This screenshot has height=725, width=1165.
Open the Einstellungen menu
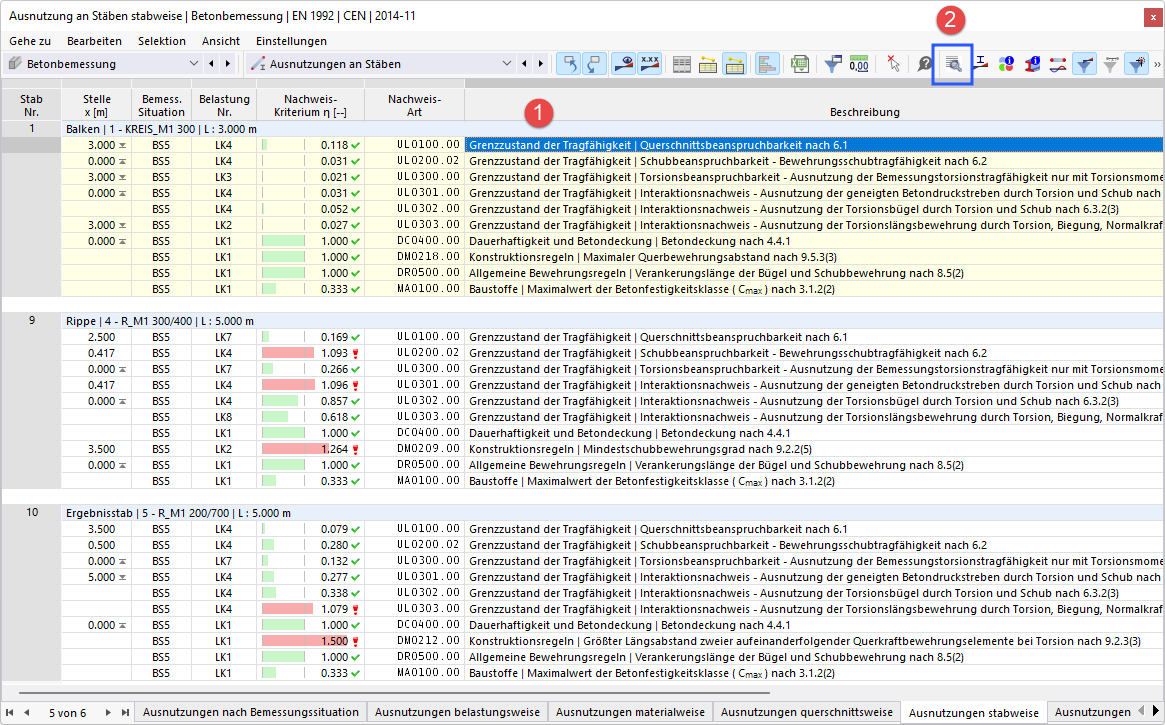(x=291, y=41)
